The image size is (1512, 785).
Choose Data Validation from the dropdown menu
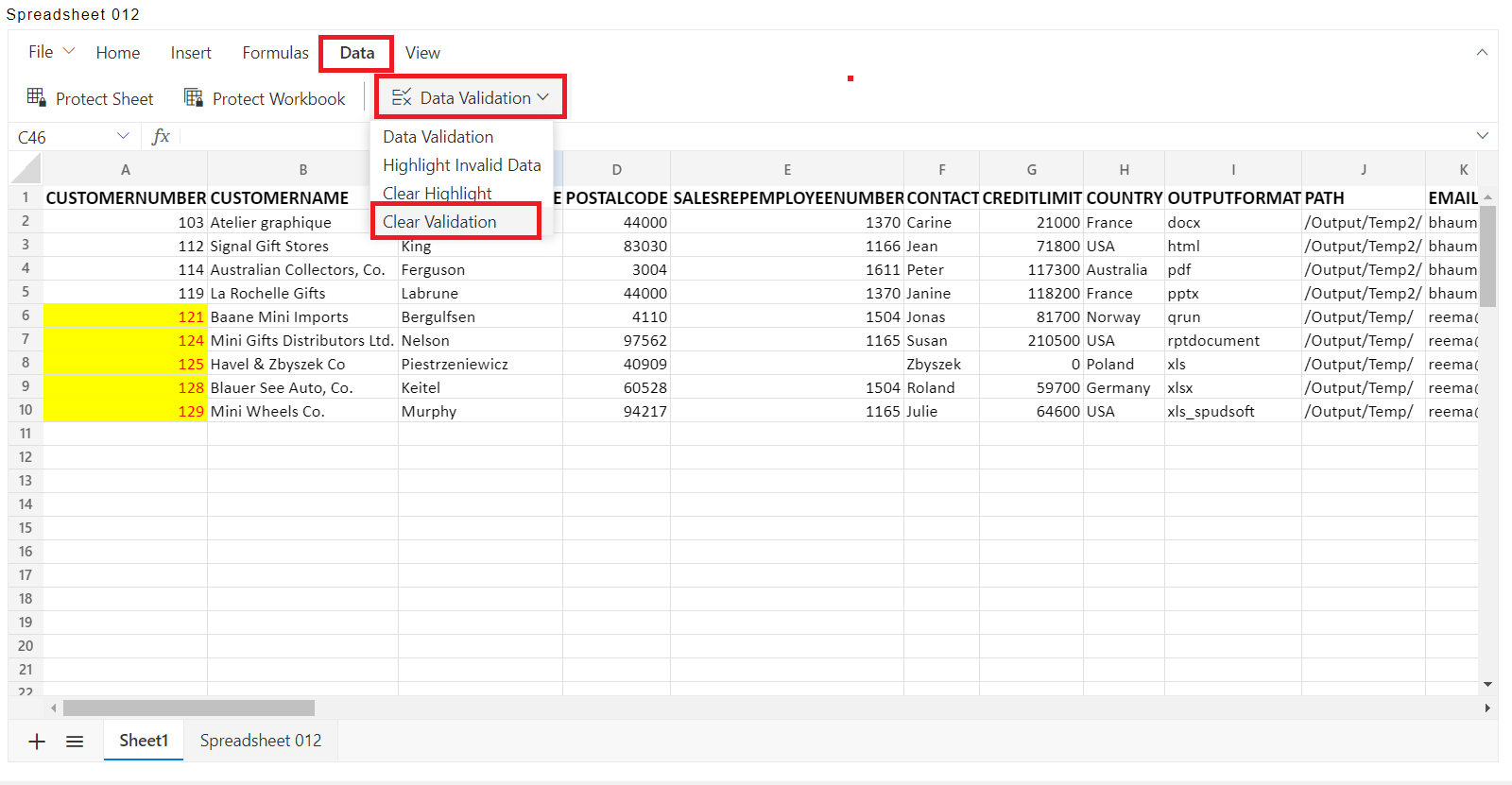[x=438, y=137]
